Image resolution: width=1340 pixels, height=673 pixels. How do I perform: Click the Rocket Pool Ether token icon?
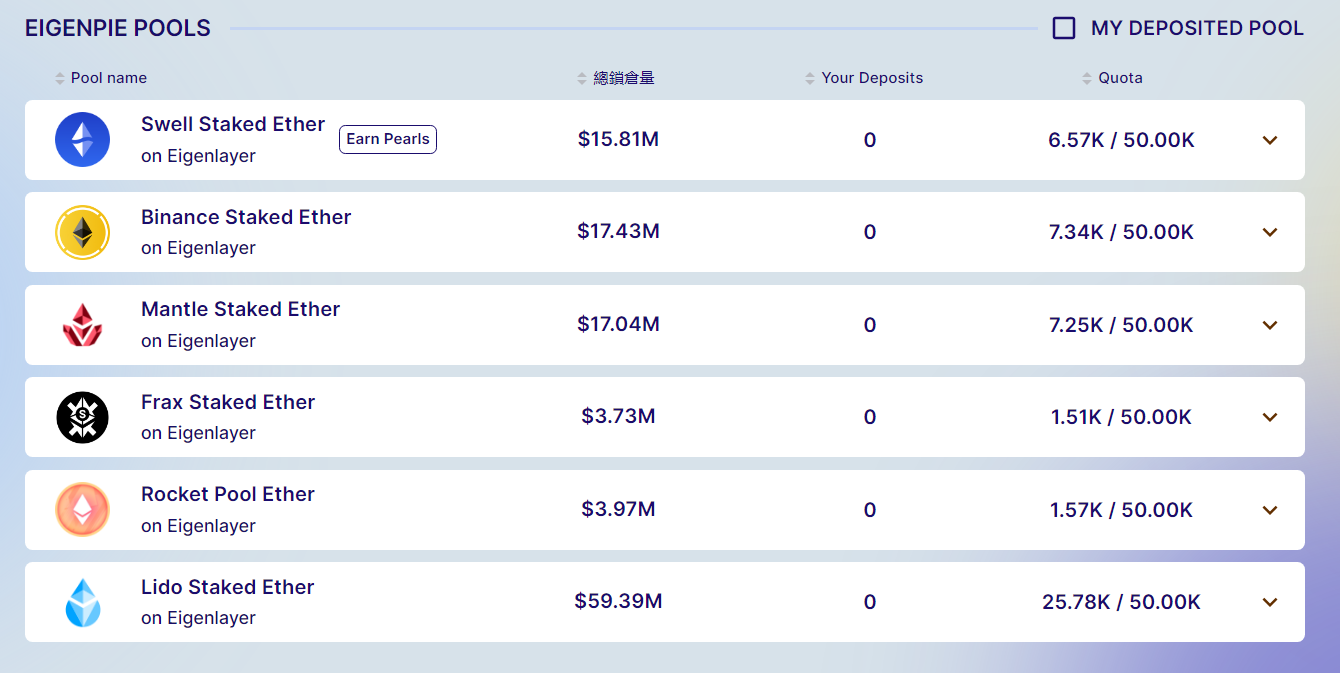point(82,510)
